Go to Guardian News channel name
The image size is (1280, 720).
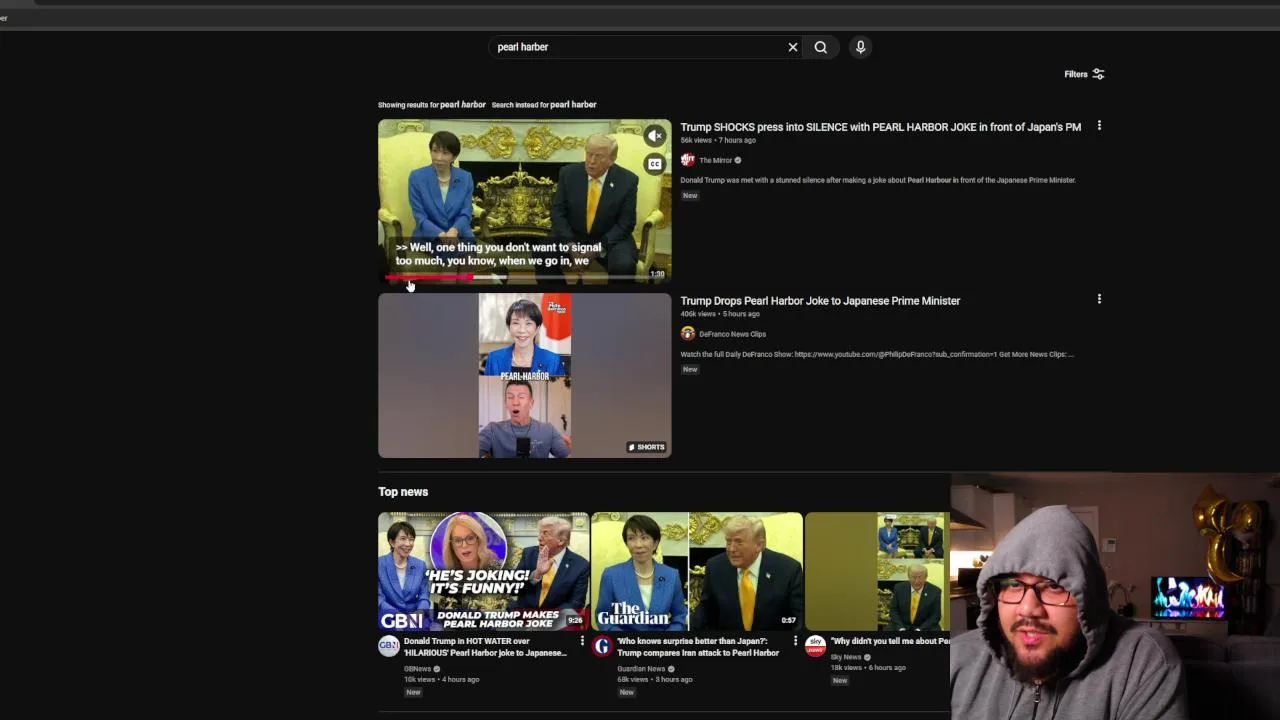641,669
